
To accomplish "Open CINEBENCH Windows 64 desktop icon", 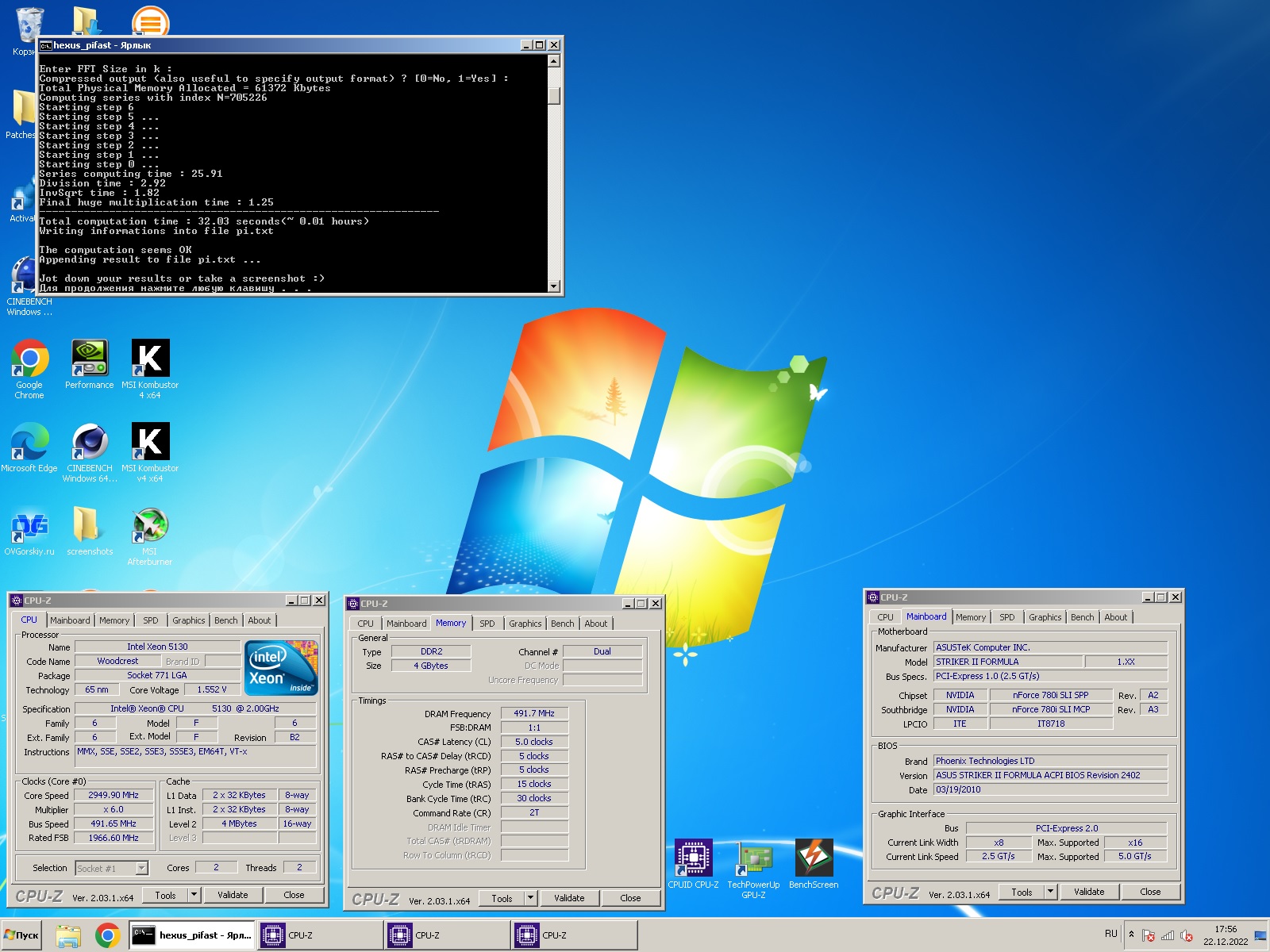I will pyautogui.click(x=90, y=452).
